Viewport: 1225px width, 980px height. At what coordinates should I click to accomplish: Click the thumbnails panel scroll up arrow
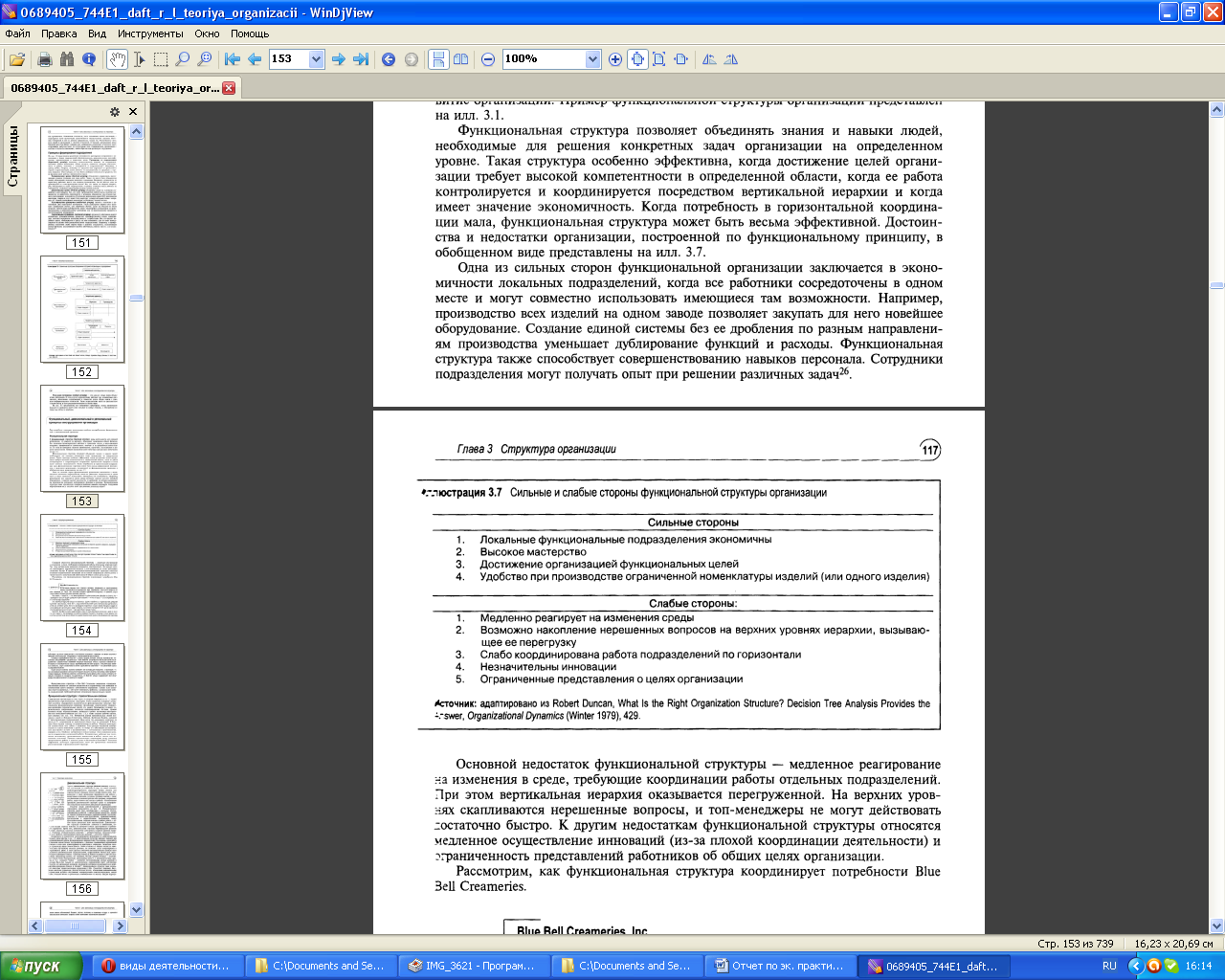136,132
